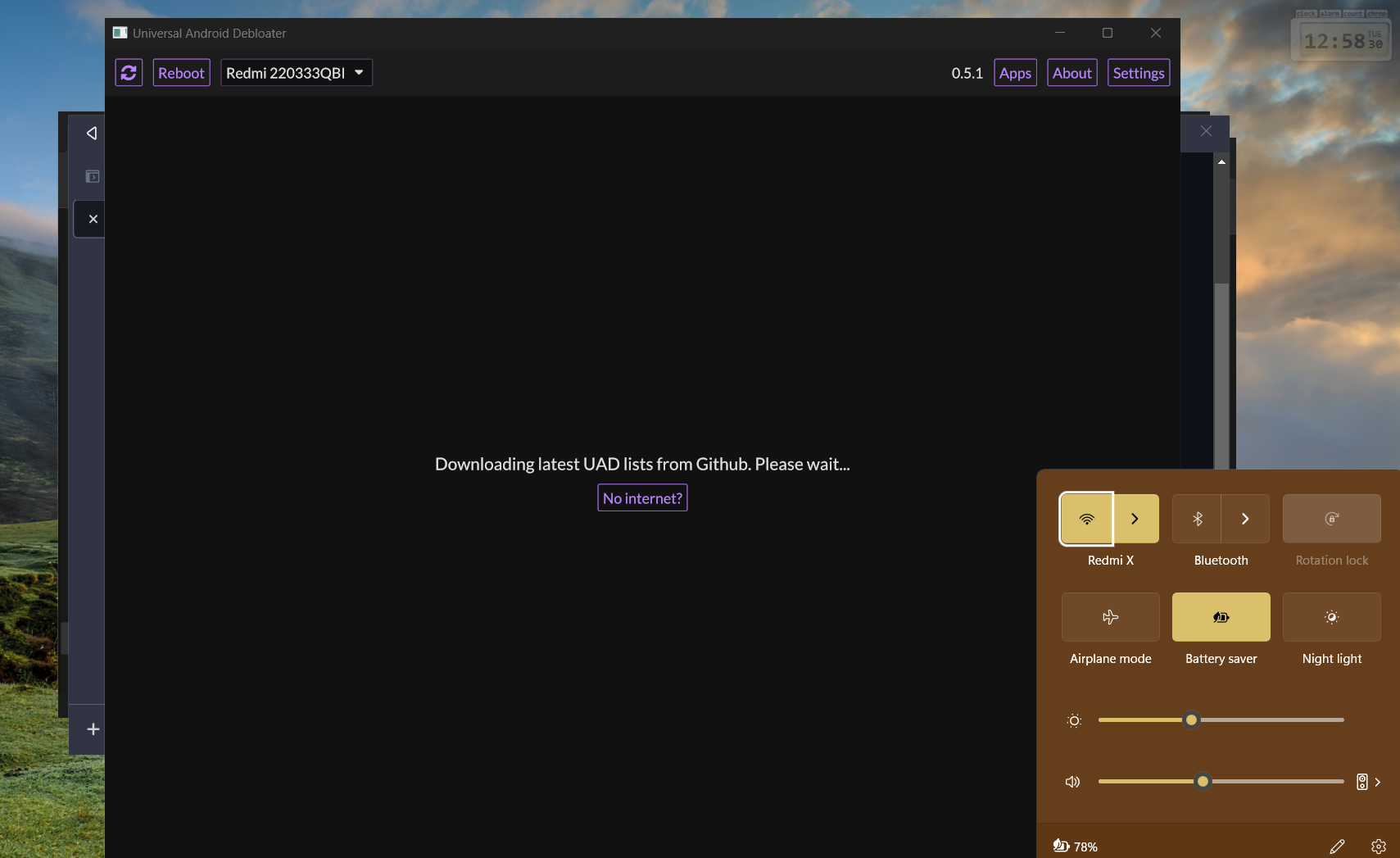Close the tab in background window sidebar
Screen dimensions: 1400x858
coord(93,219)
